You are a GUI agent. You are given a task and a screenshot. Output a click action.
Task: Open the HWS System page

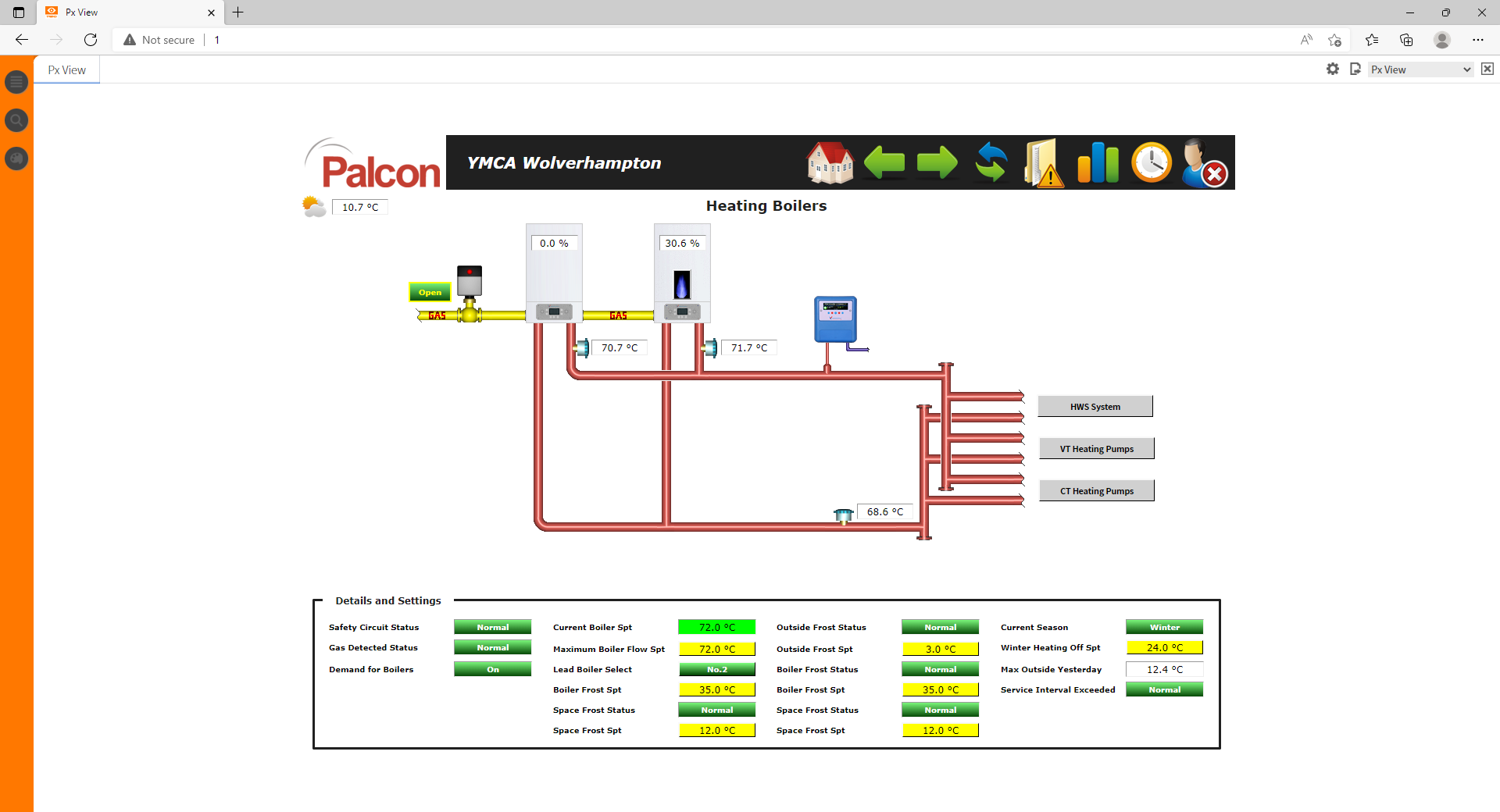coord(1095,407)
